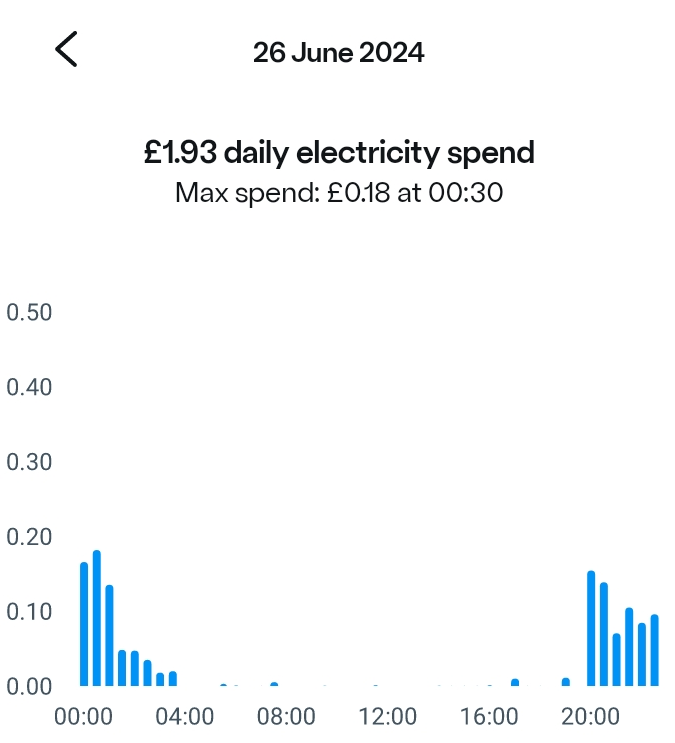
Task: Select the £1.93 daily electricity spend heading
Action: (x=338, y=153)
